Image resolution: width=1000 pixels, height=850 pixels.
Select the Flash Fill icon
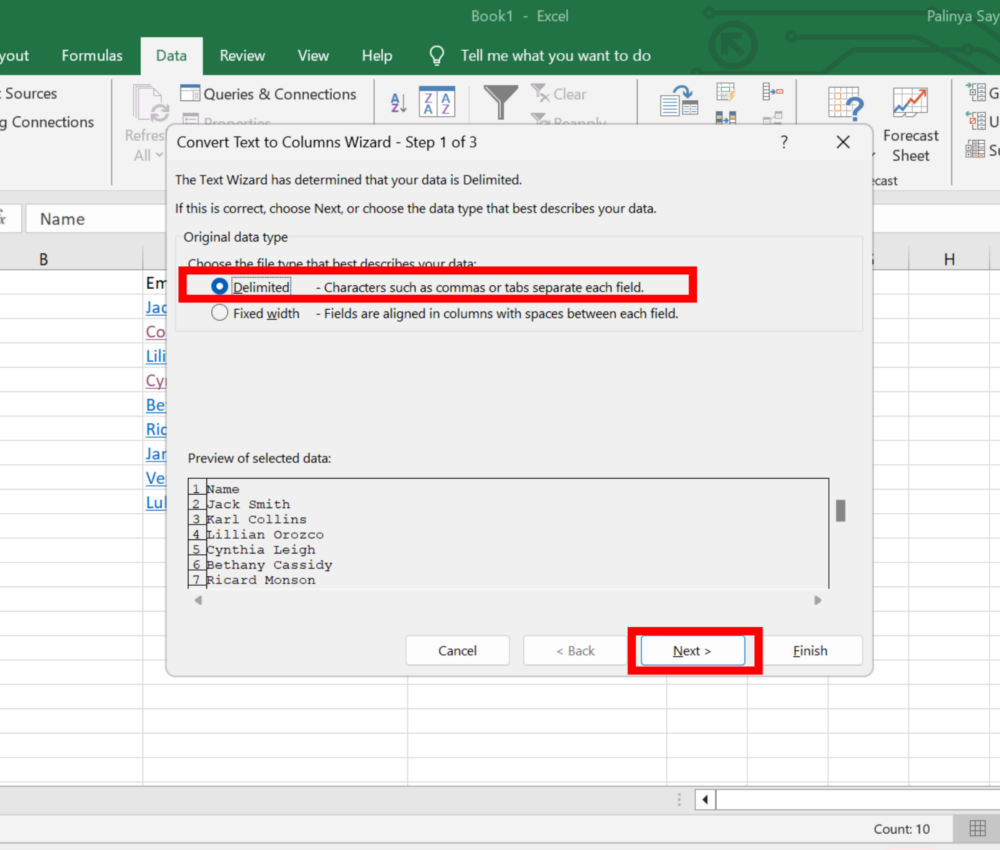(x=726, y=92)
